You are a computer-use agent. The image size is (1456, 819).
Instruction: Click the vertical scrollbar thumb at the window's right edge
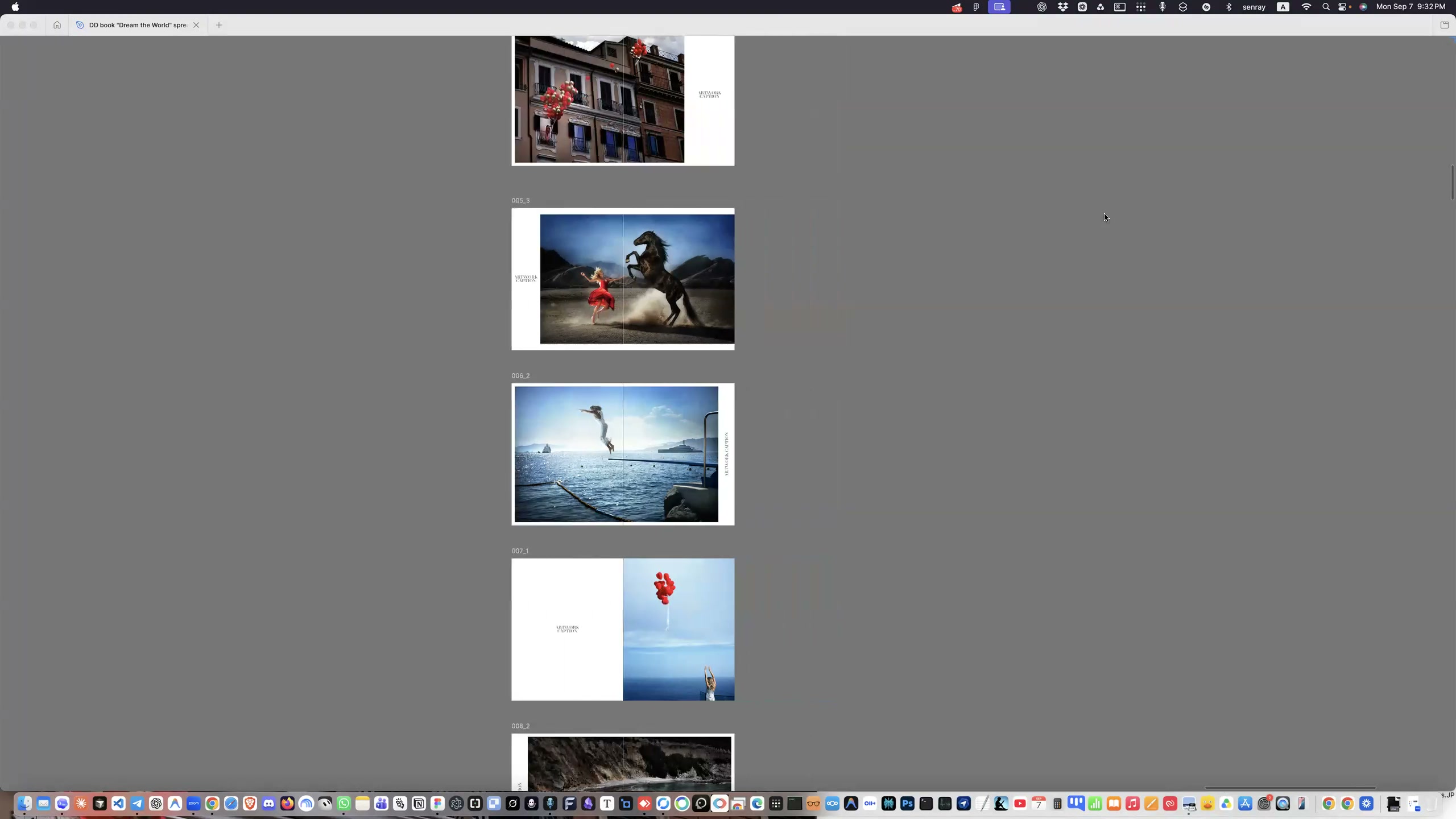click(1453, 182)
